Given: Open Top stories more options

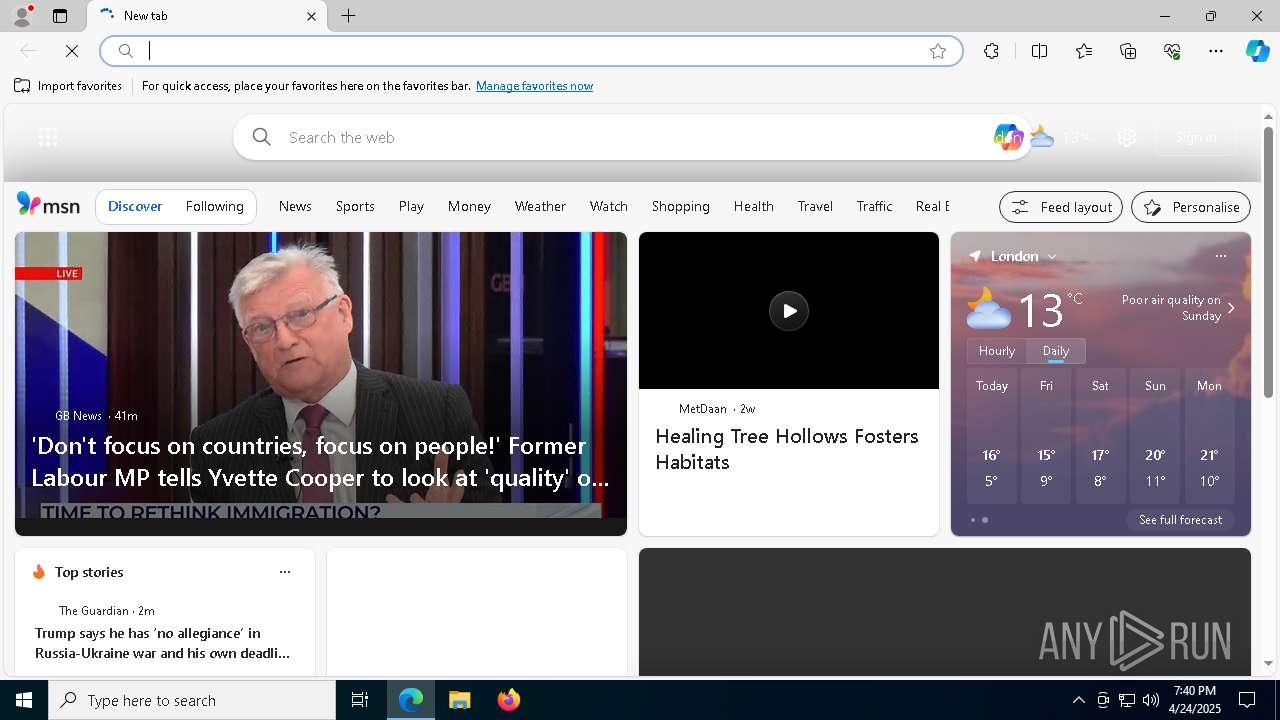Looking at the screenshot, I should (285, 572).
